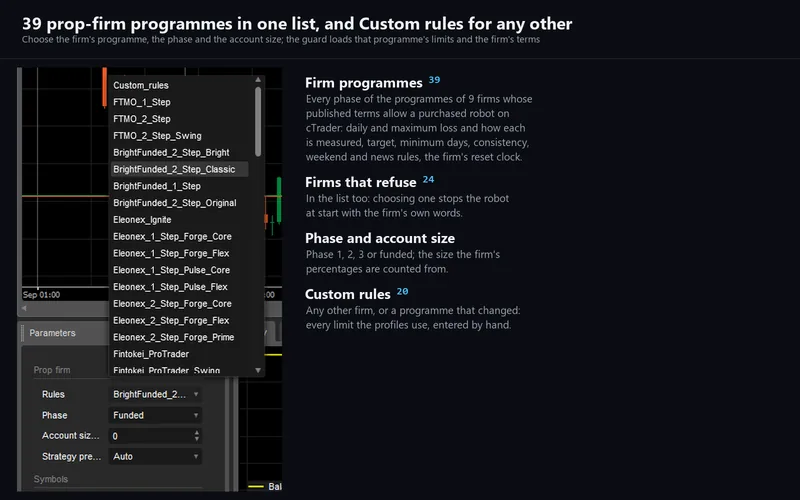Click the list scrollbar down arrow

[x=258, y=370]
